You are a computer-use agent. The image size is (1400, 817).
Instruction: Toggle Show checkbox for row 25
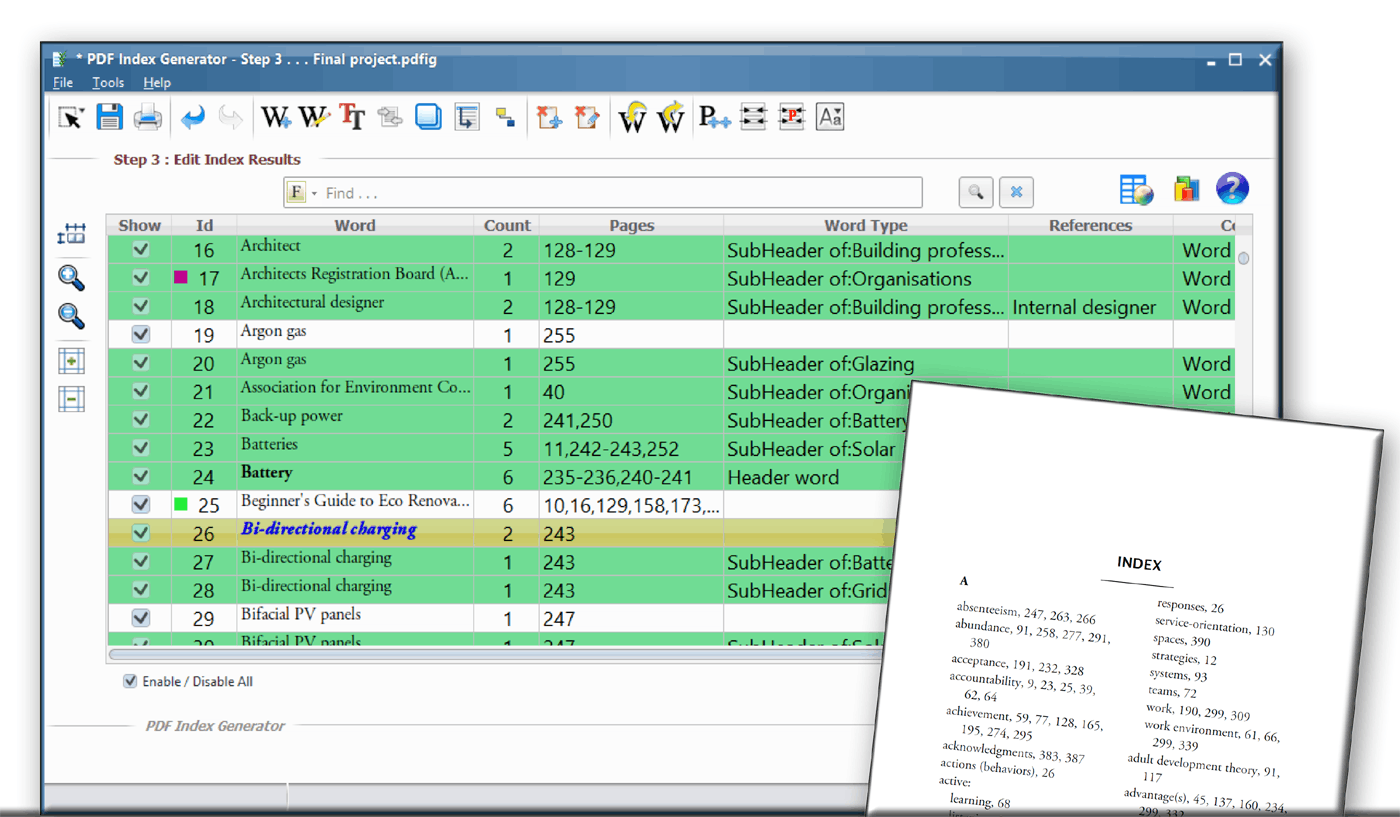[141, 504]
